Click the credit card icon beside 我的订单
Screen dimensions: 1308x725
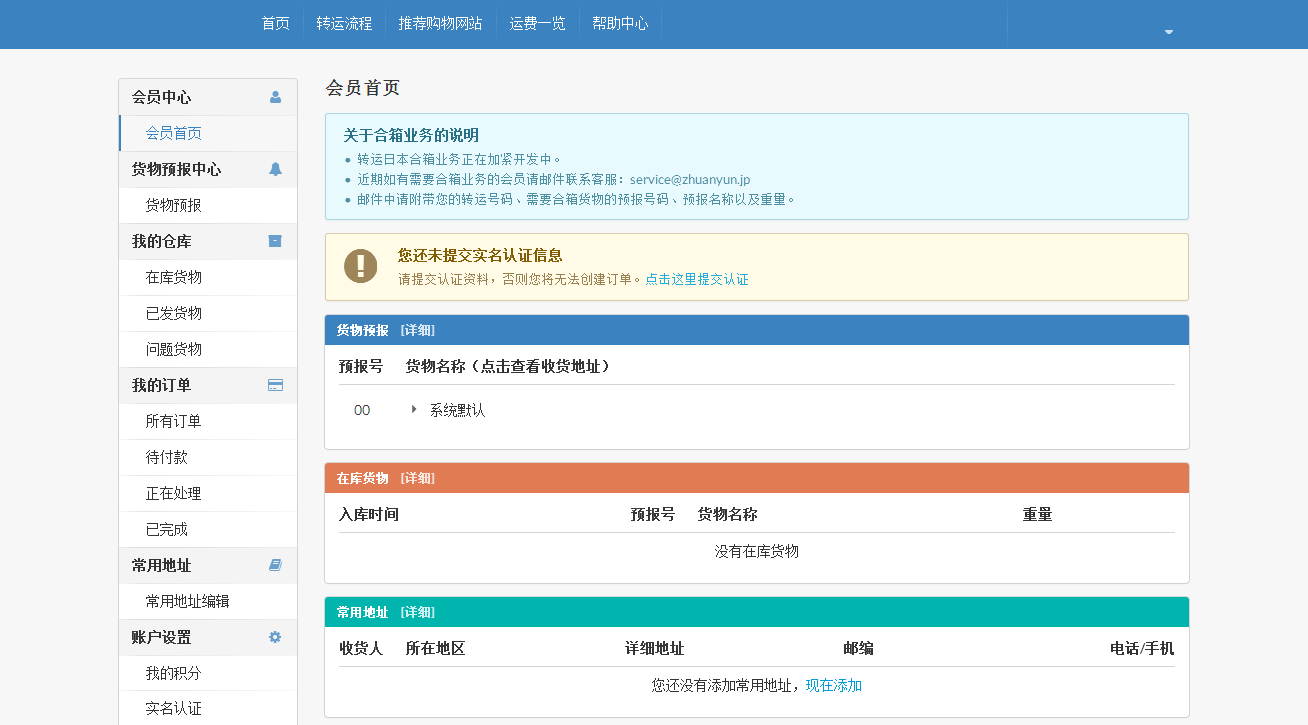pyautogui.click(x=275, y=385)
